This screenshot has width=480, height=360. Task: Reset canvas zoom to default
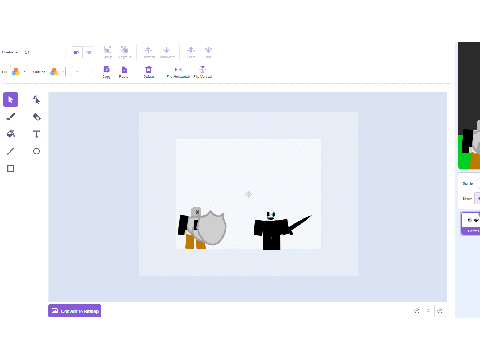(x=428, y=311)
